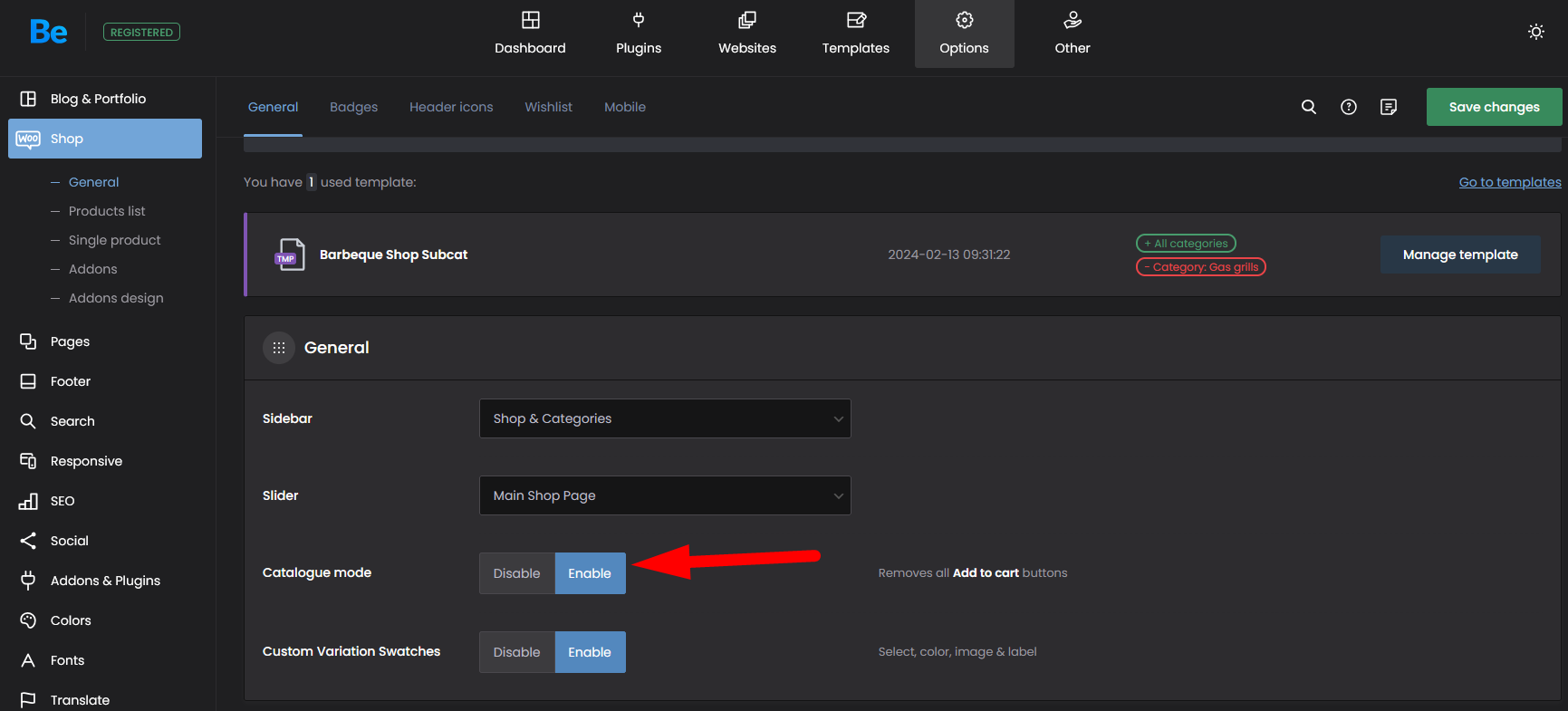Screen dimensions: 1568x711
Task: Click the Be logo
Action: pyautogui.click(x=48, y=33)
